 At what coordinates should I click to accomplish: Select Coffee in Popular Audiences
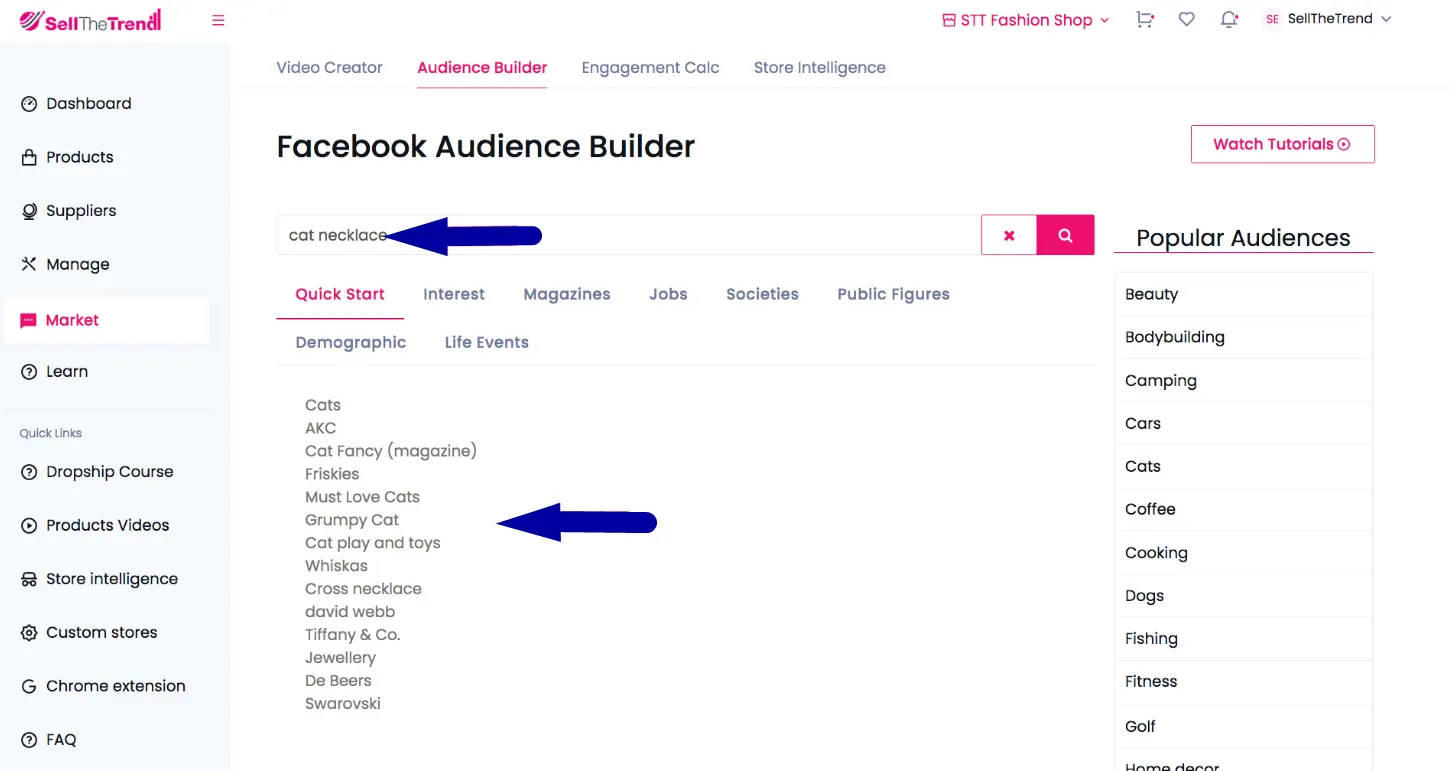1243,509
